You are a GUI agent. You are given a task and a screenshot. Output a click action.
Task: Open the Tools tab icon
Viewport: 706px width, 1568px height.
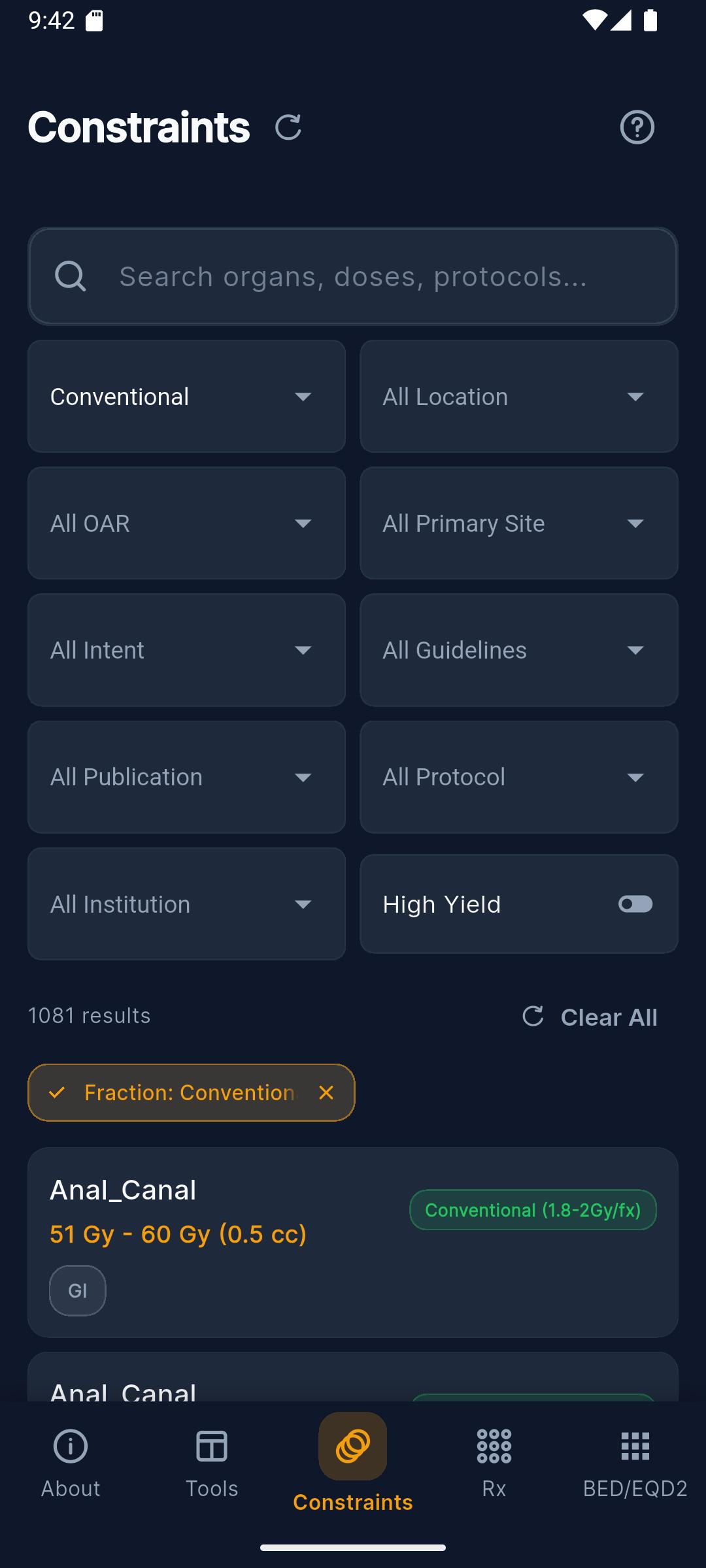(212, 1446)
